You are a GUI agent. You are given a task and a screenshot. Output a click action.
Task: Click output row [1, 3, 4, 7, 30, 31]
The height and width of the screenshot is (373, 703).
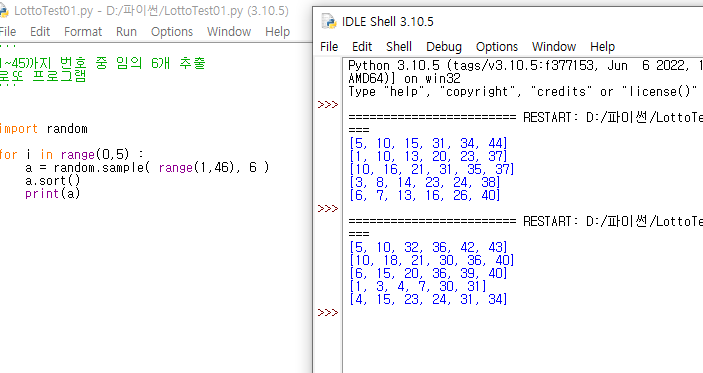[x=418, y=286]
